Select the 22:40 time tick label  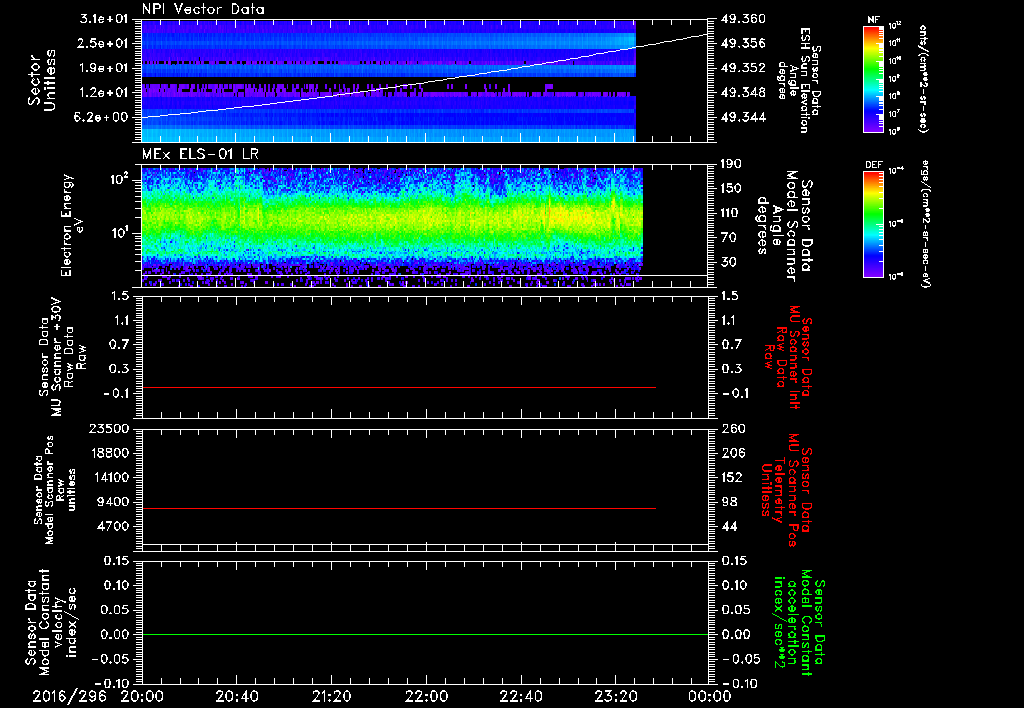520,696
